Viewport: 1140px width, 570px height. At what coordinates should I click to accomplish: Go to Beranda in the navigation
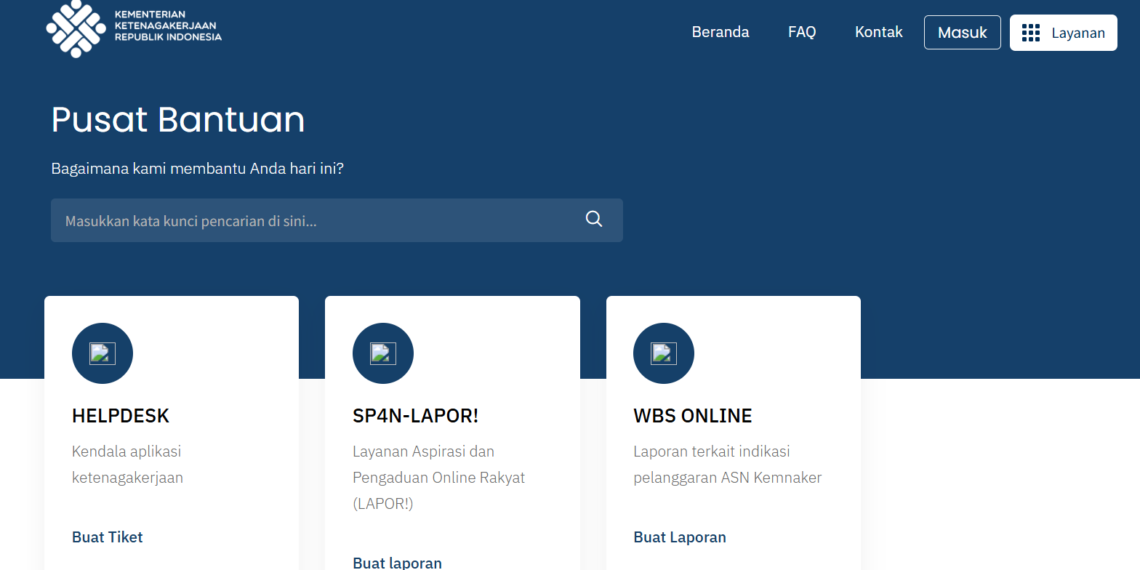pyautogui.click(x=720, y=32)
